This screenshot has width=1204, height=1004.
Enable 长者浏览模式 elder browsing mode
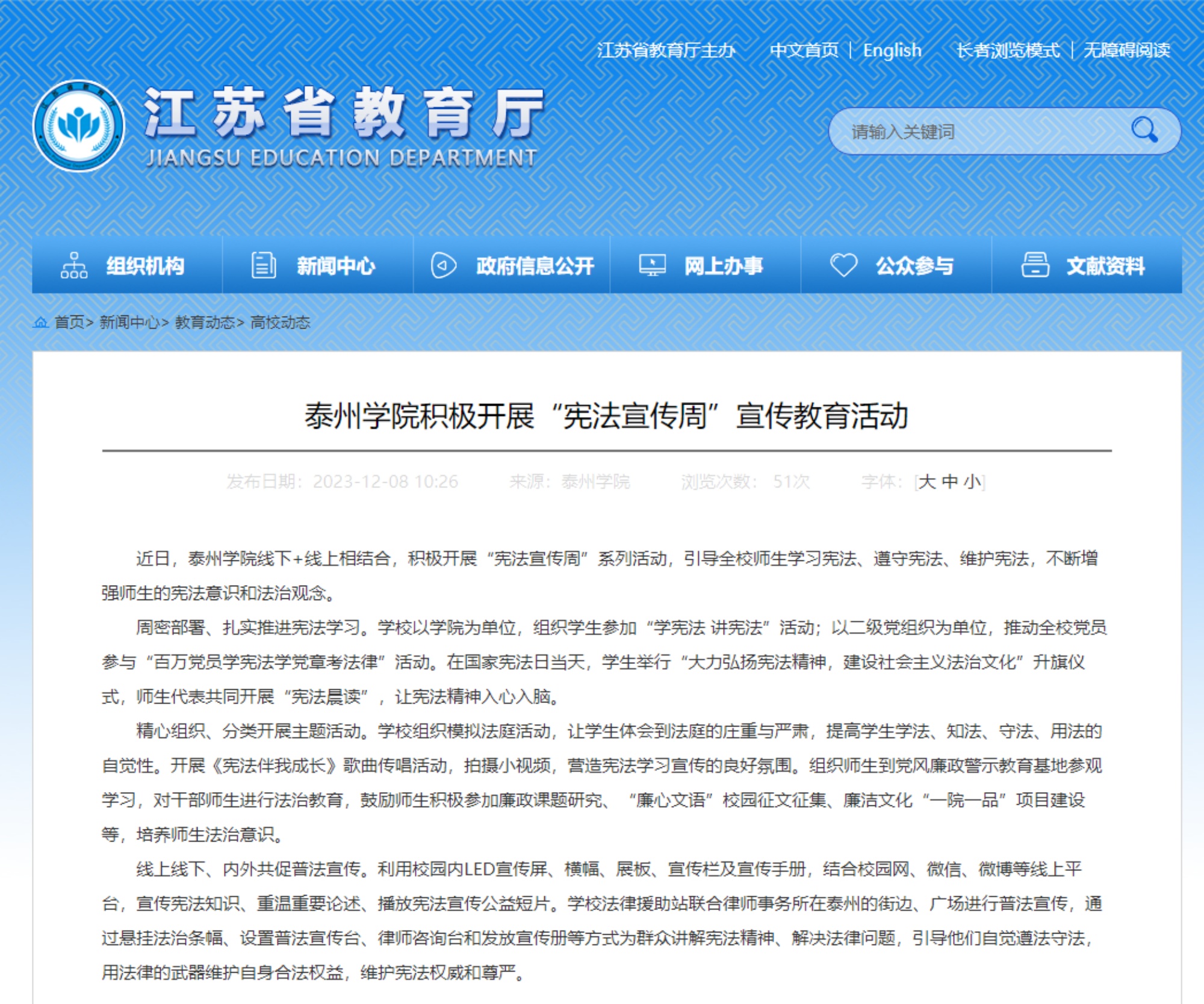coord(1008,50)
